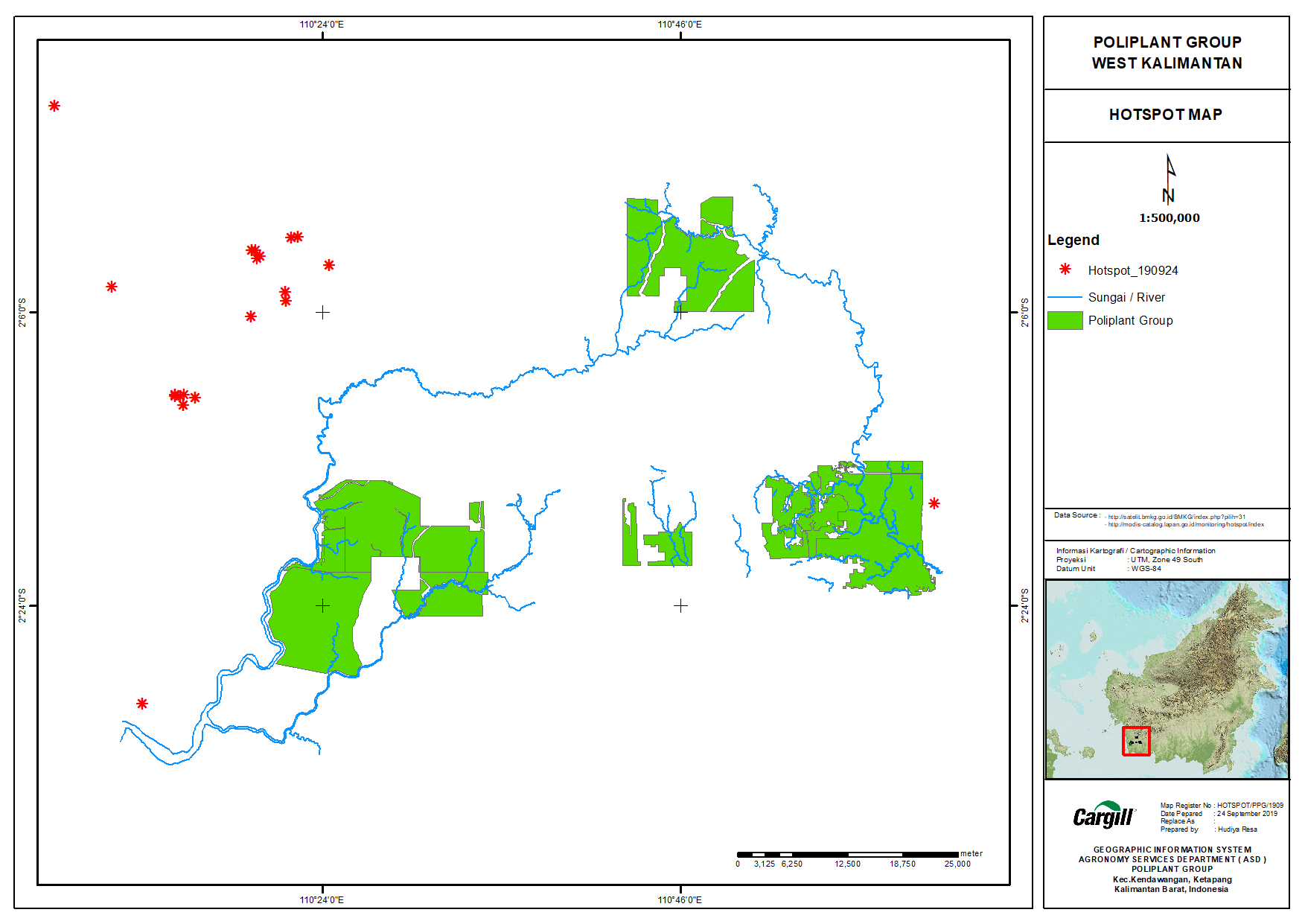Click the green Poliplant Group legend swatch
This screenshot has height=924, width=1305.
1065,320
